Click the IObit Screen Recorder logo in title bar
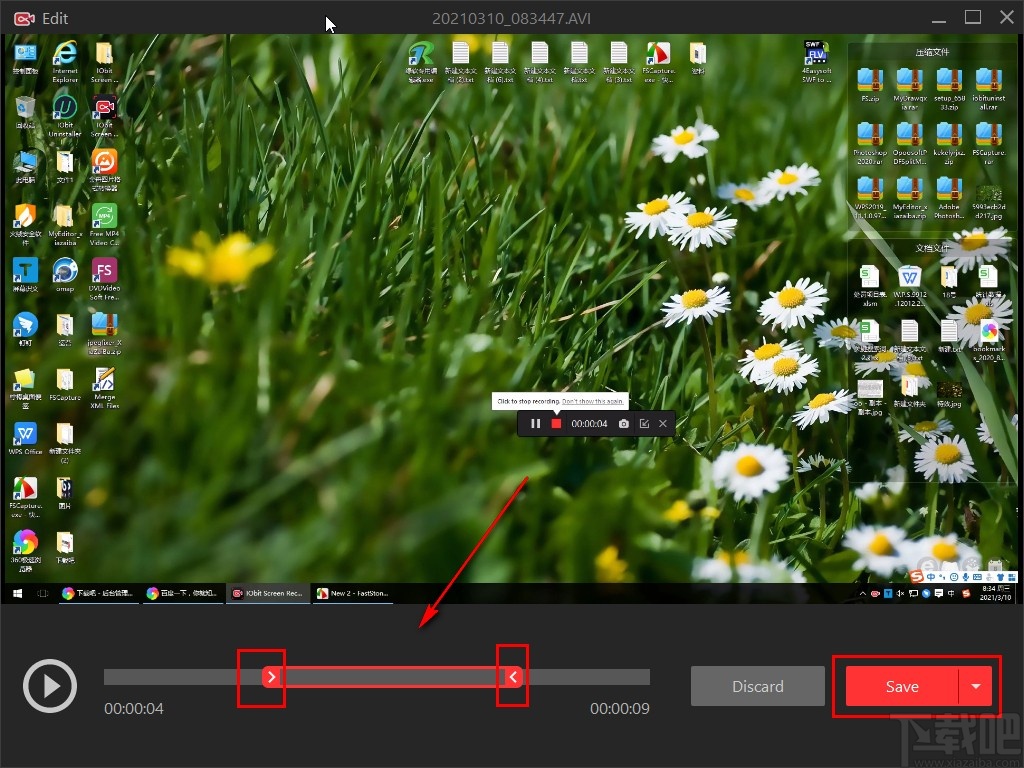Screen dimensions: 1024x768 [x=24, y=18]
